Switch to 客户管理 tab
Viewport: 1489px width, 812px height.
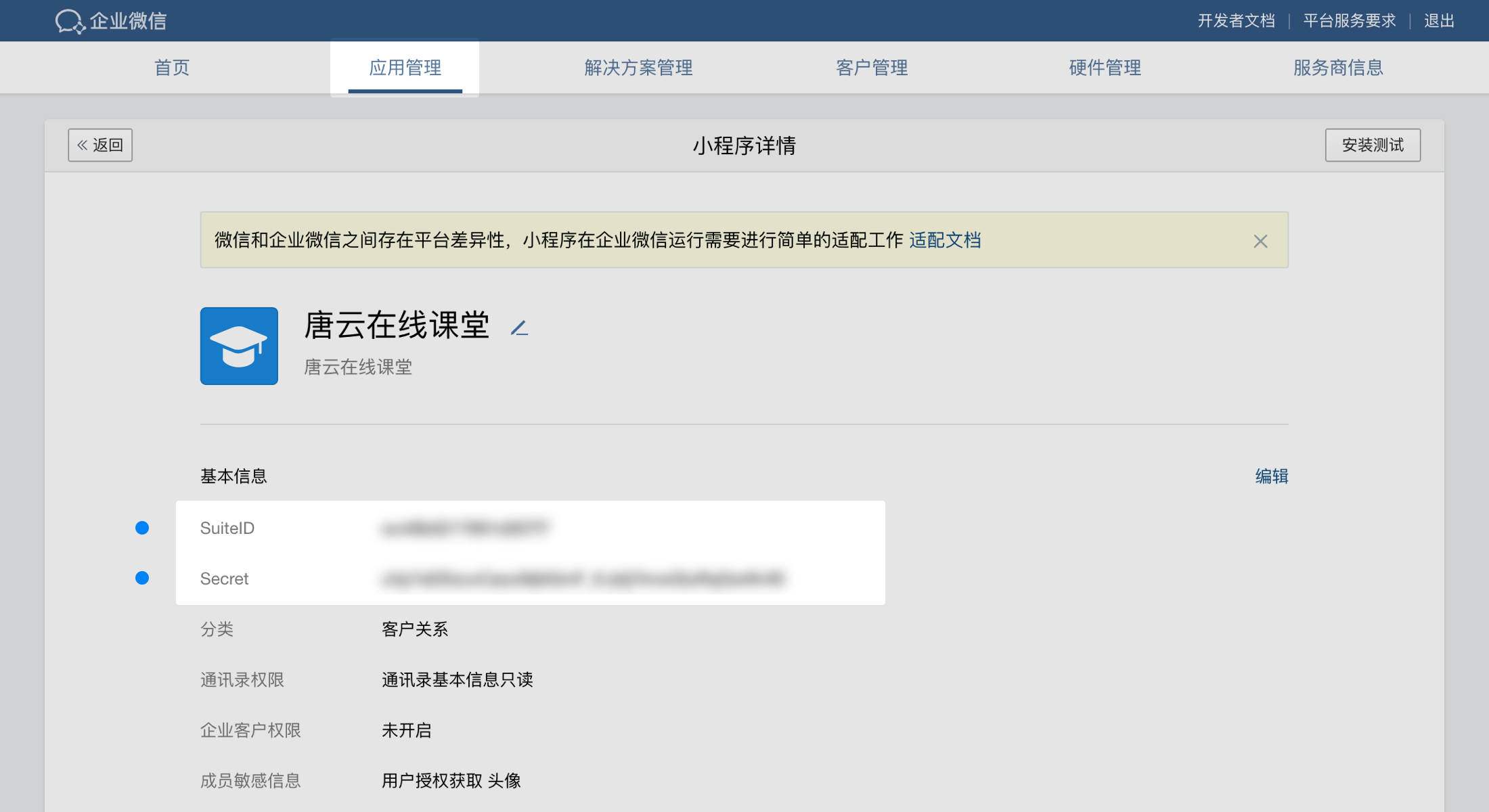872,68
